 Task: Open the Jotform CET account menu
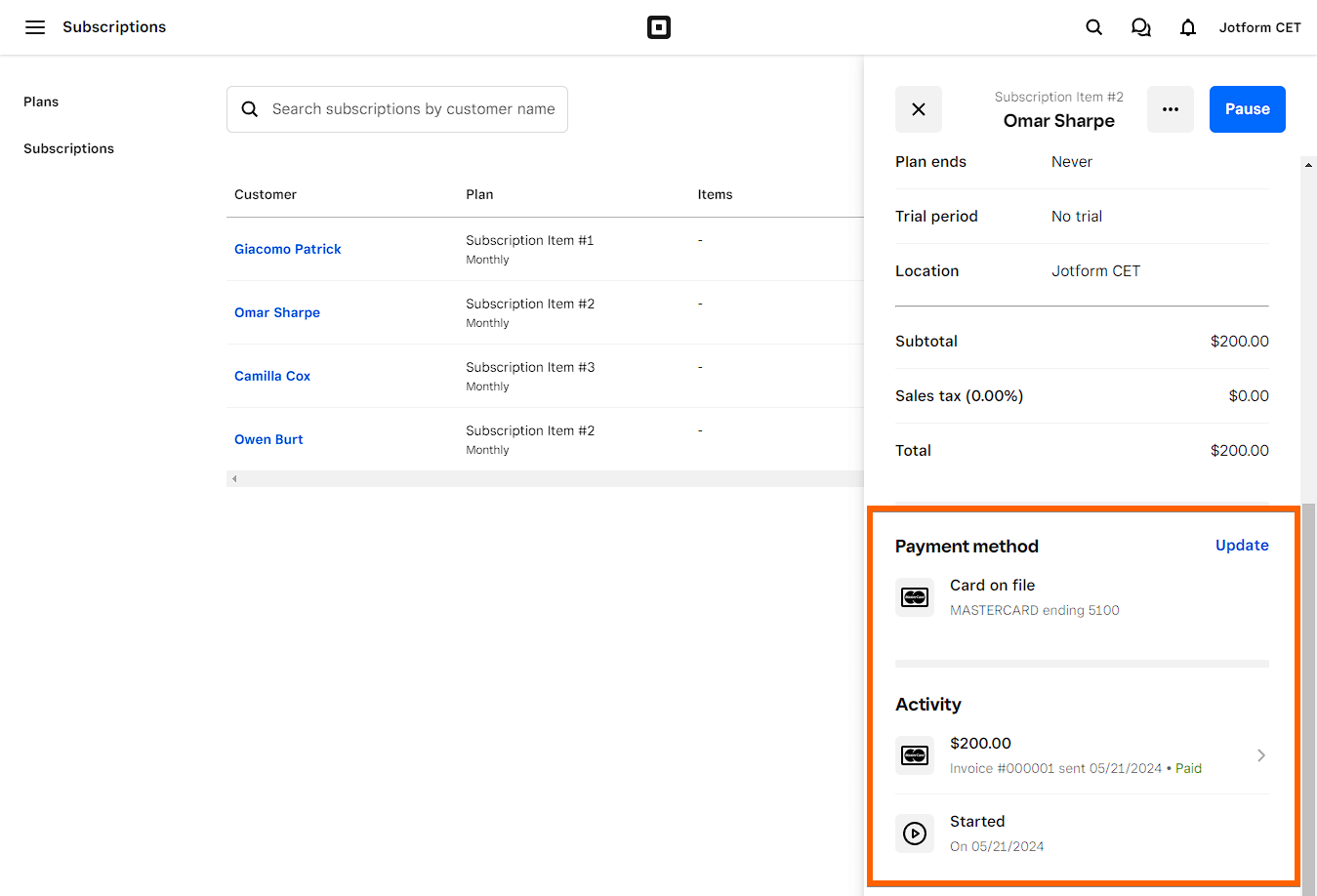tap(1259, 27)
